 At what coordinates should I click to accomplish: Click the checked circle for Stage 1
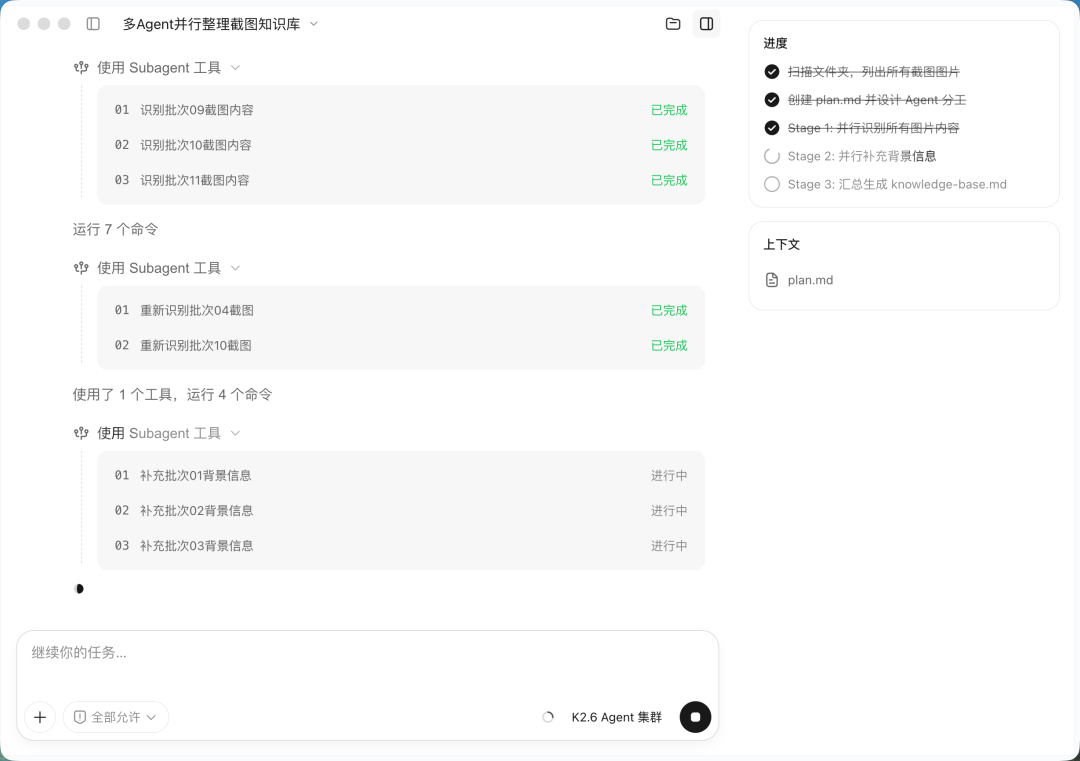(771, 128)
